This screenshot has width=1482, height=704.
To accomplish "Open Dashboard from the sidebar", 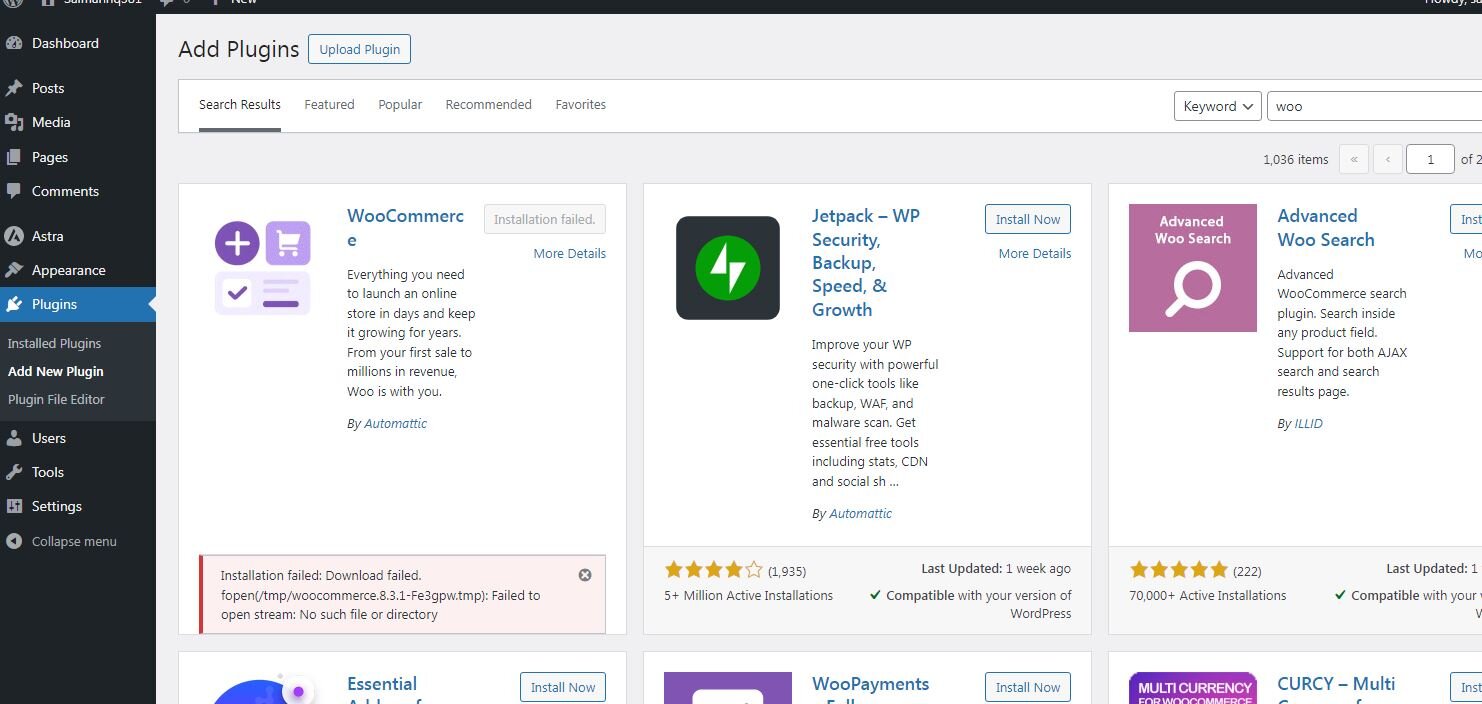I will point(65,43).
